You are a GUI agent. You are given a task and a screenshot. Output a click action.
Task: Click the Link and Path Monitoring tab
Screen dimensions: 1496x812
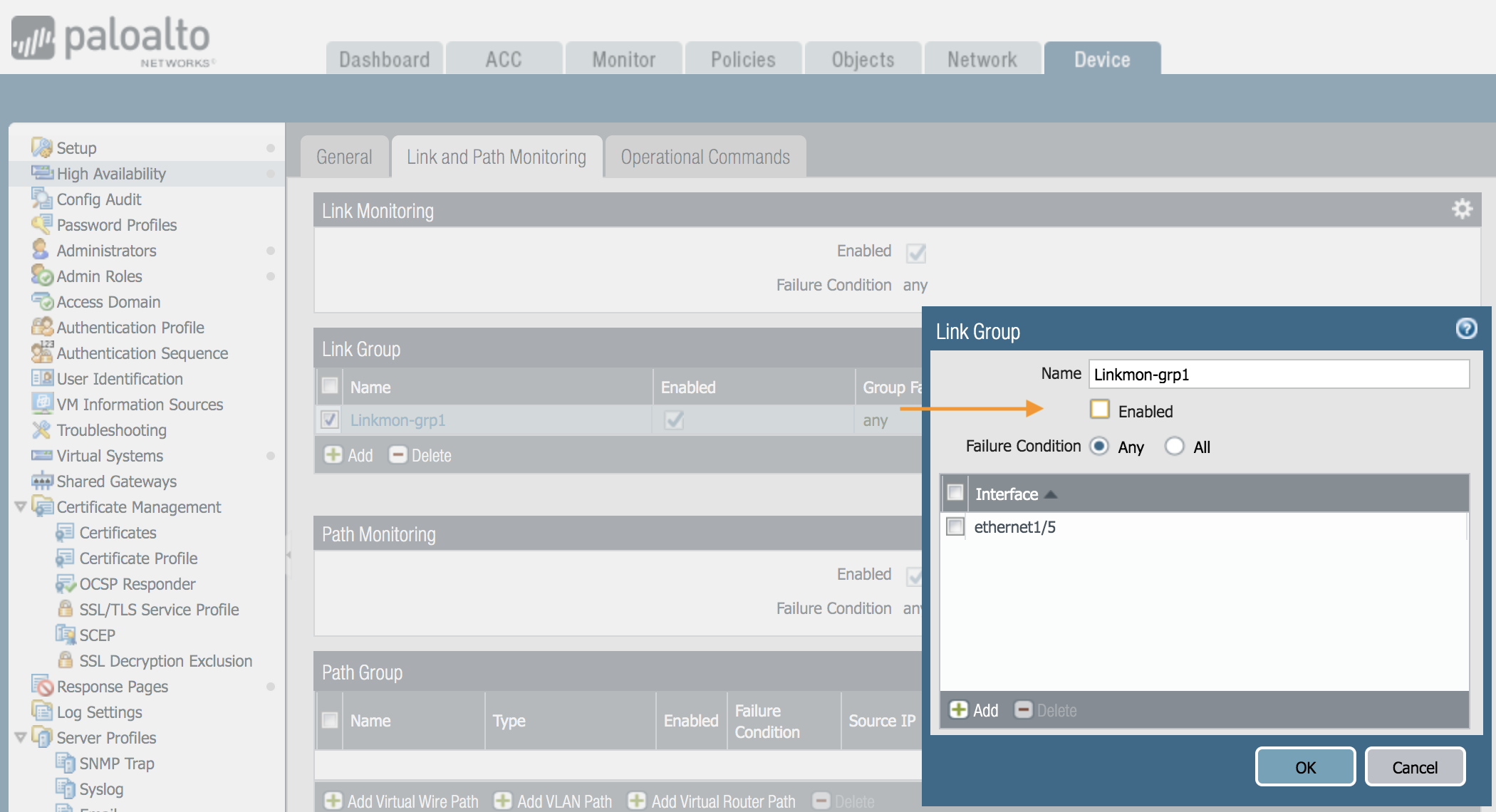tap(499, 156)
